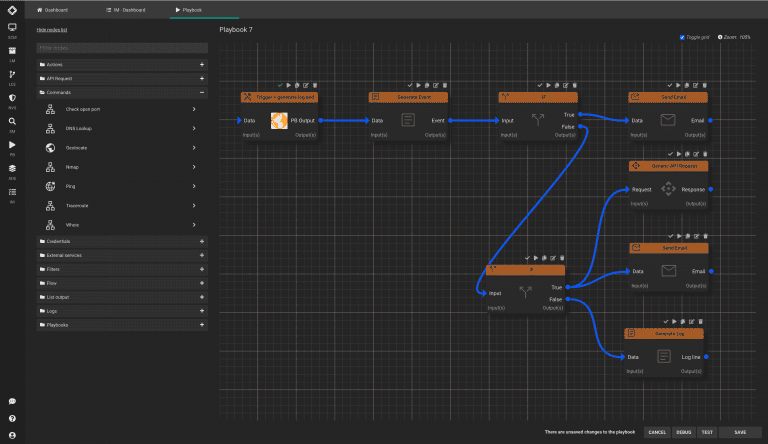The height and width of the screenshot is (444, 768).
Task: Click the checkmark above Generic API Request
Action: 670,154
